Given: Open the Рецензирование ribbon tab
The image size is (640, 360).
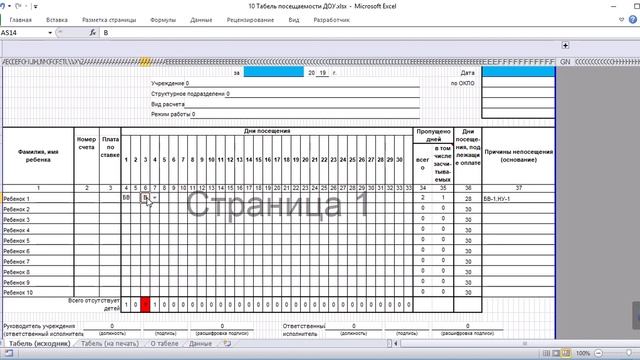Looking at the screenshot, I should (x=250, y=20).
